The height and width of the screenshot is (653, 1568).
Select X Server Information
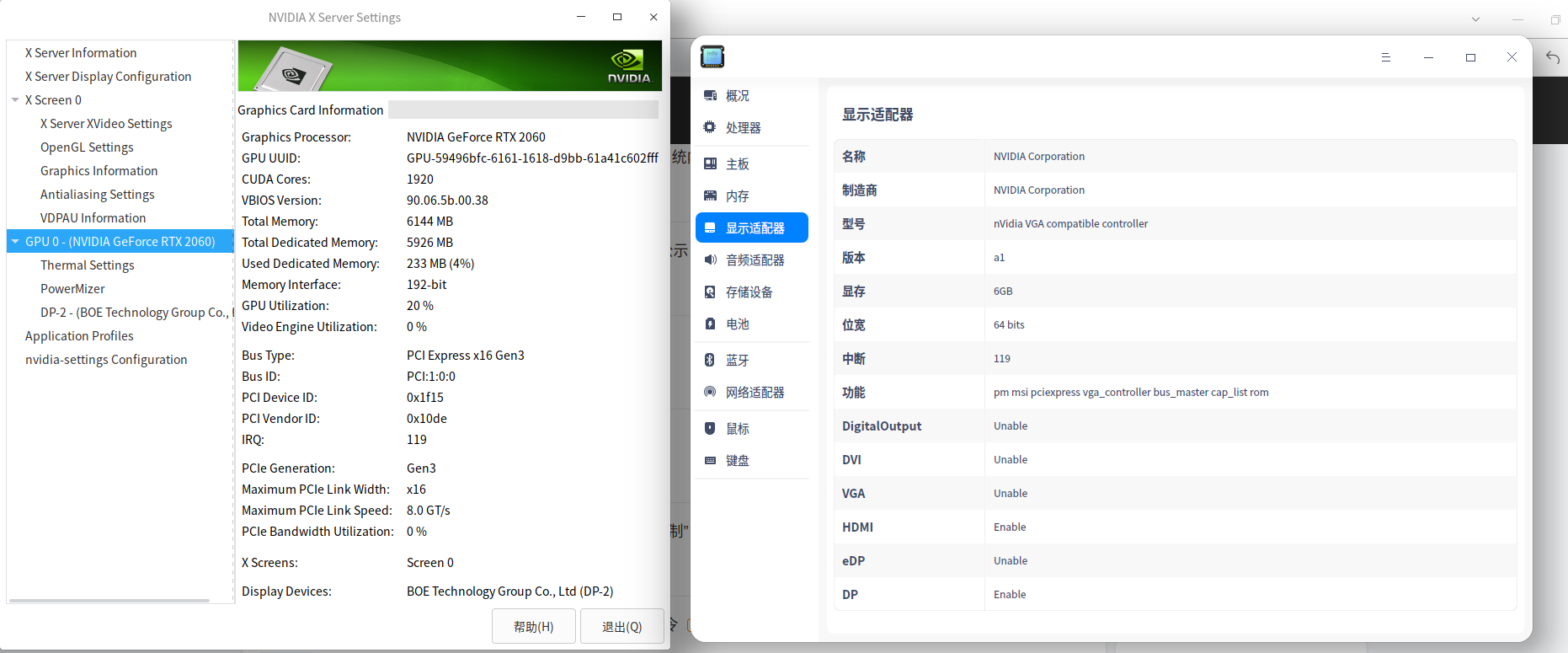[81, 53]
